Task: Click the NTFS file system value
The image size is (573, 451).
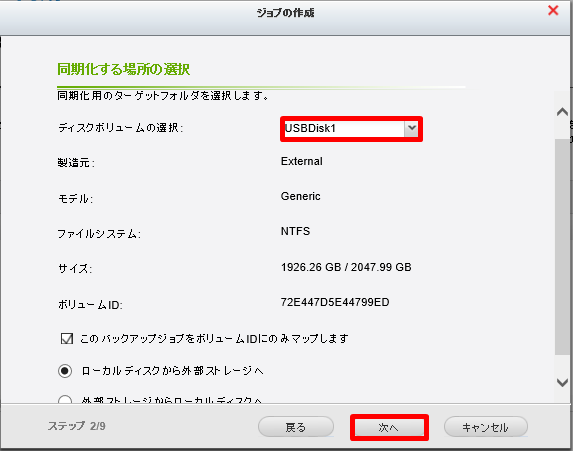Action: point(295,231)
